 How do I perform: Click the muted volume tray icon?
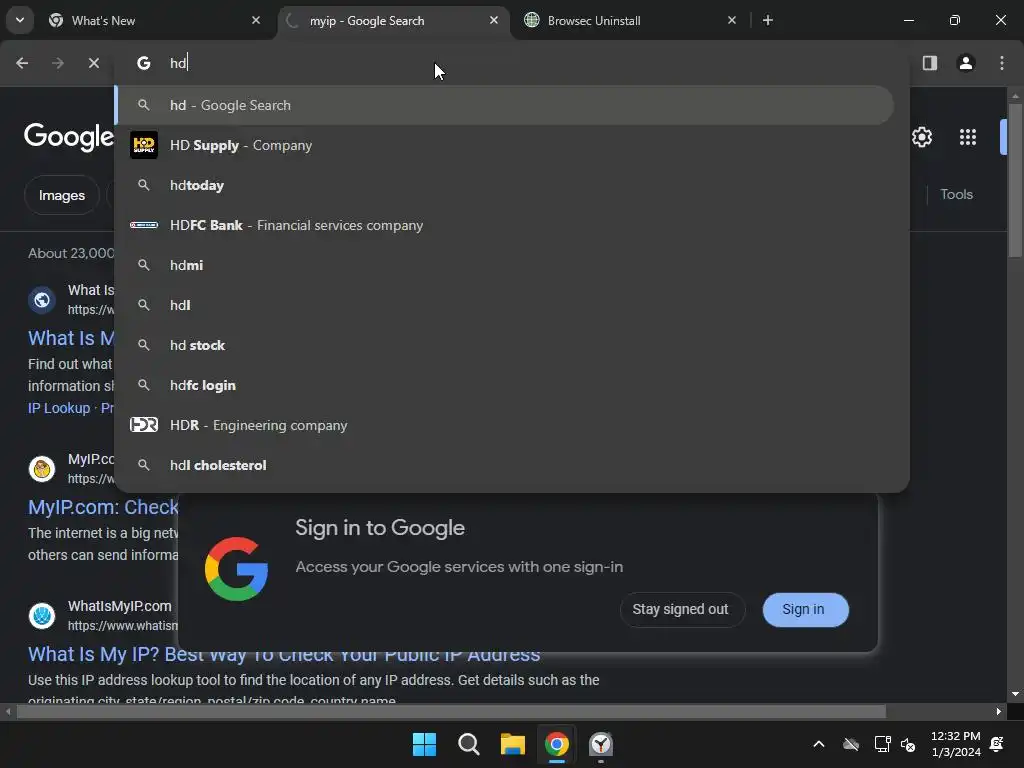point(908,744)
